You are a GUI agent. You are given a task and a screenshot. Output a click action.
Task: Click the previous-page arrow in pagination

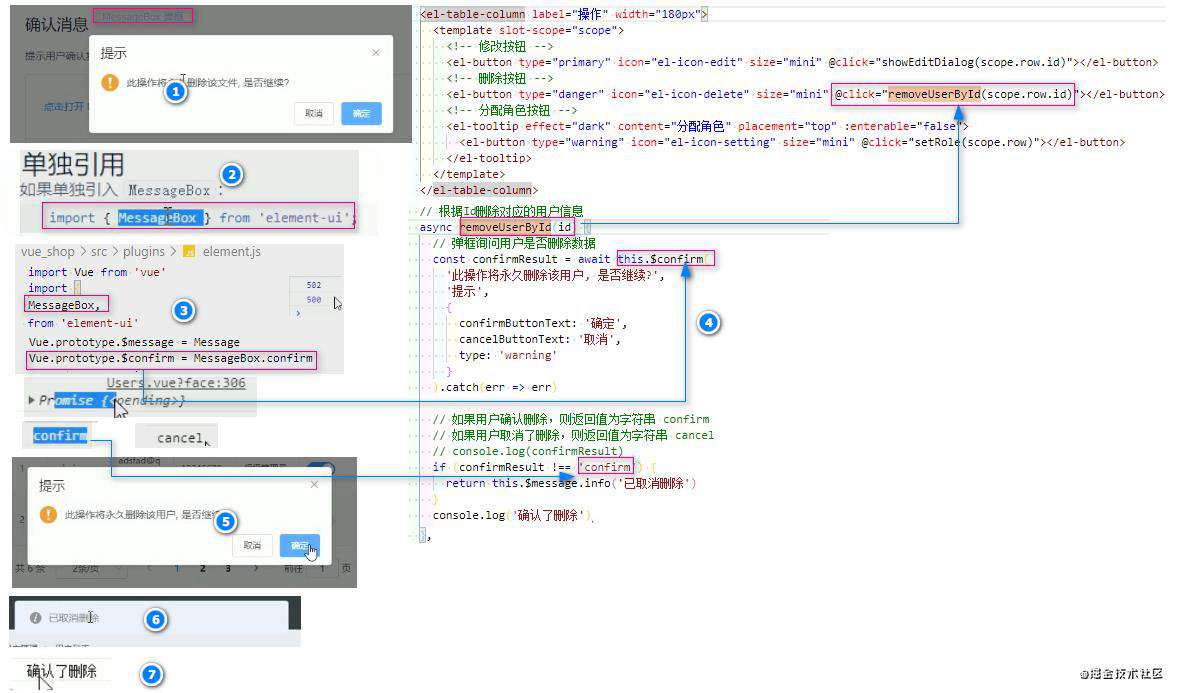coord(150,569)
